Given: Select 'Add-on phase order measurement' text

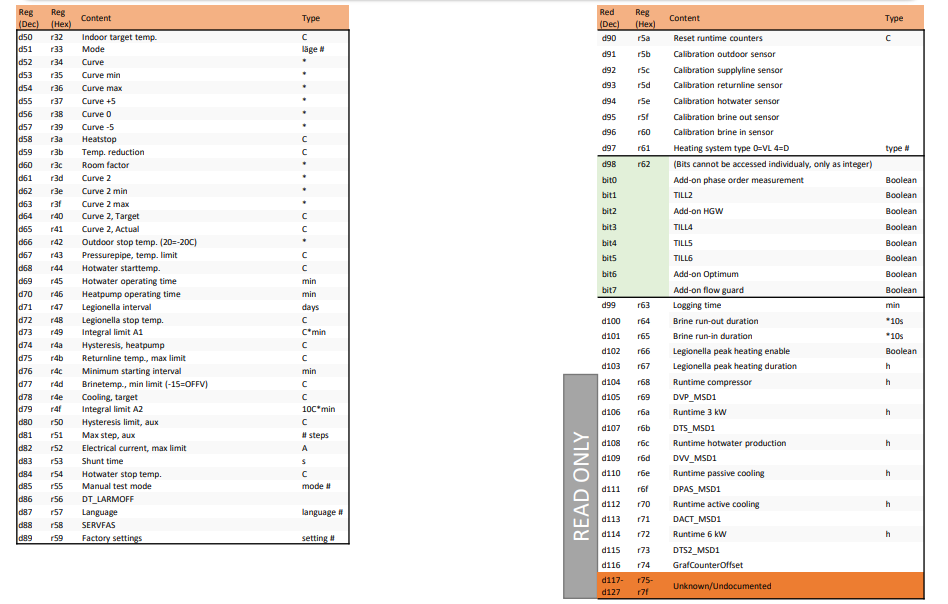Looking at the screenshot, I should 738,180.
